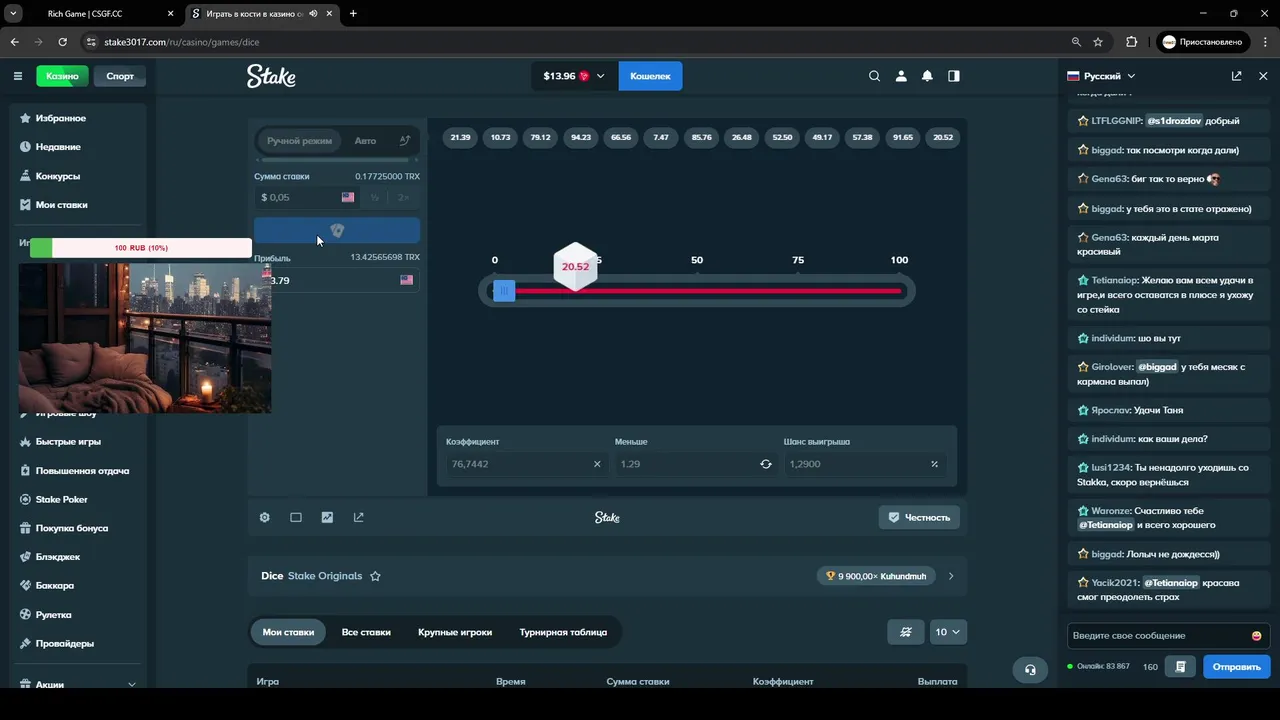Send chat message with Отправить
Image resolution: width=1280 pixels, height=720 pixels.
pos(1236,667)
